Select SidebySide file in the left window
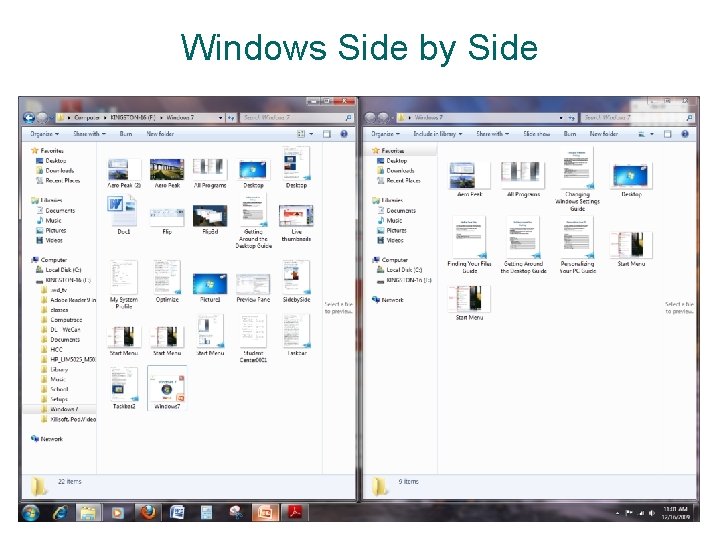Image resolution: width=720 pixels, height=540 pixels. (x=296, y=281)
